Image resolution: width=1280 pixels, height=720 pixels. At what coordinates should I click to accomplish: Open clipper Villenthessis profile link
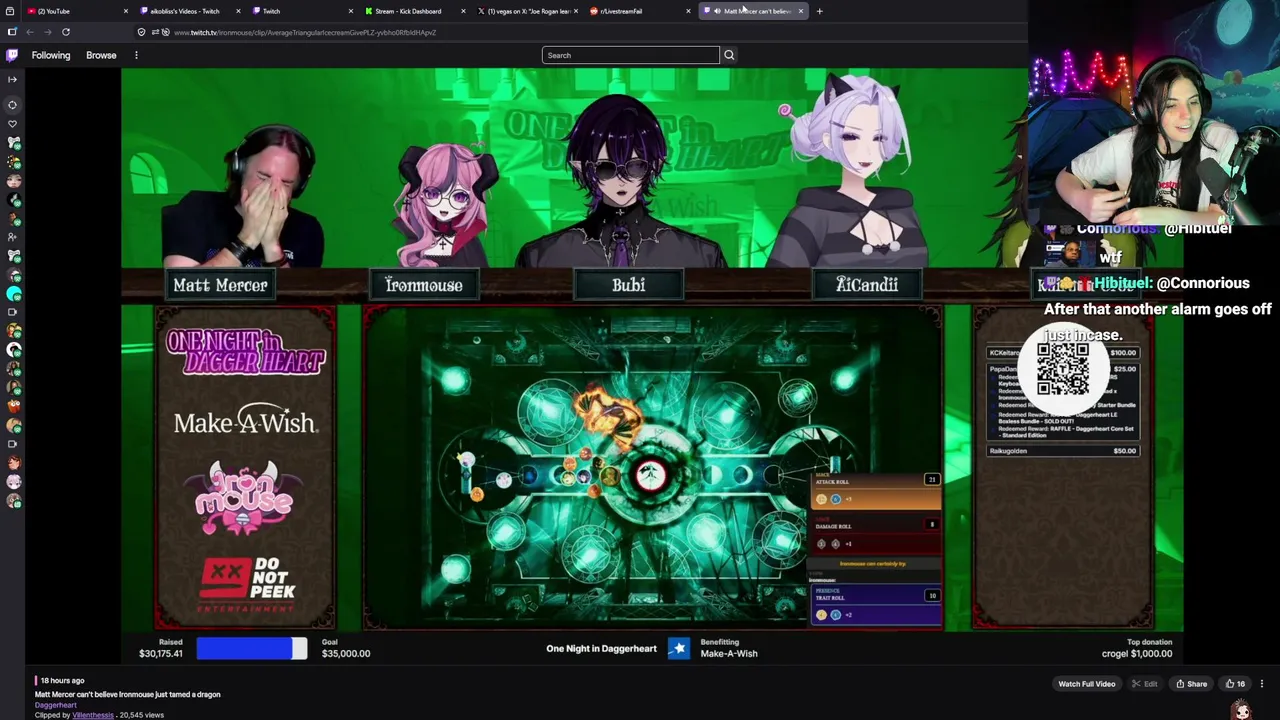click(x=93, y=715)
